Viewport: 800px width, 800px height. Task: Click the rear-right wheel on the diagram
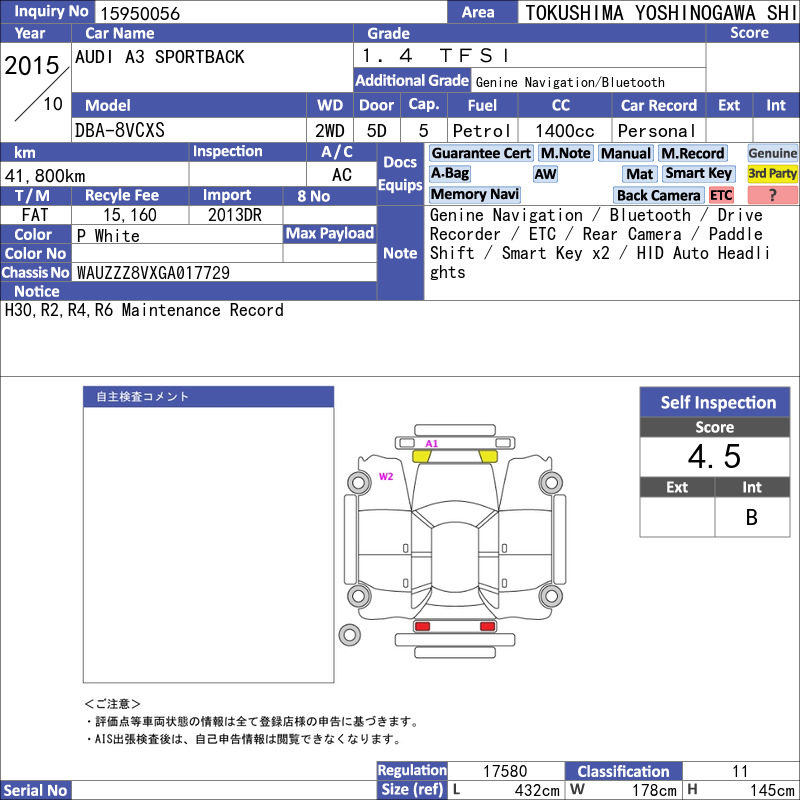(x=551, y=595)
